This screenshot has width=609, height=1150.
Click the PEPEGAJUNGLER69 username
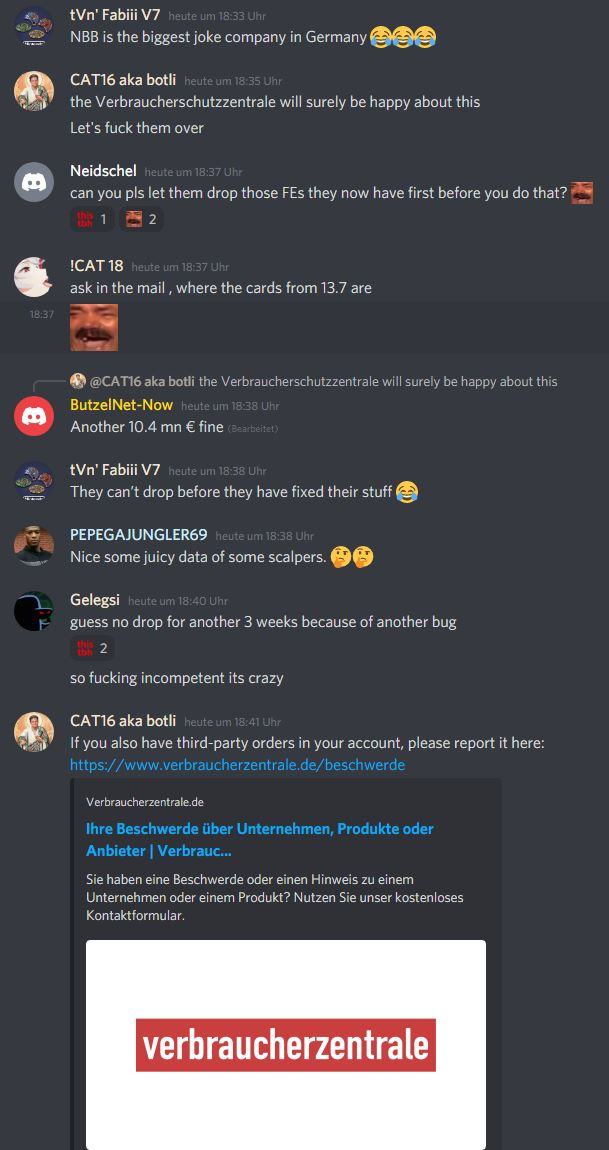[139, 535]
